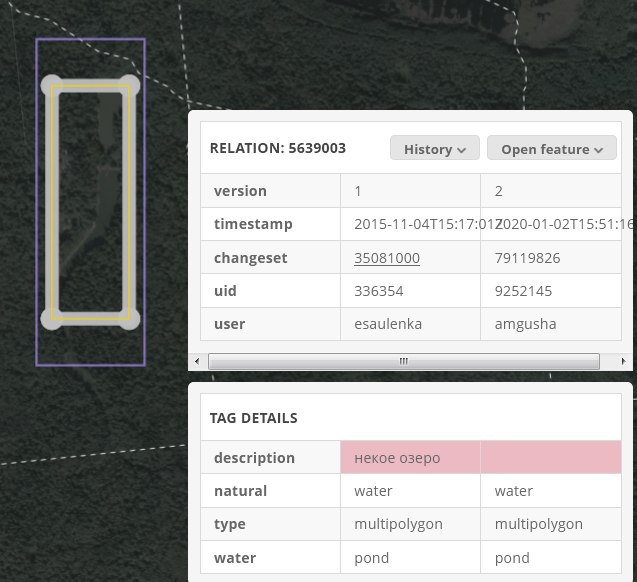Image resolution: width=637 pixels, height=582 pixels.
Task: Click the timestamp row label
Action: (x=253, y=224)
